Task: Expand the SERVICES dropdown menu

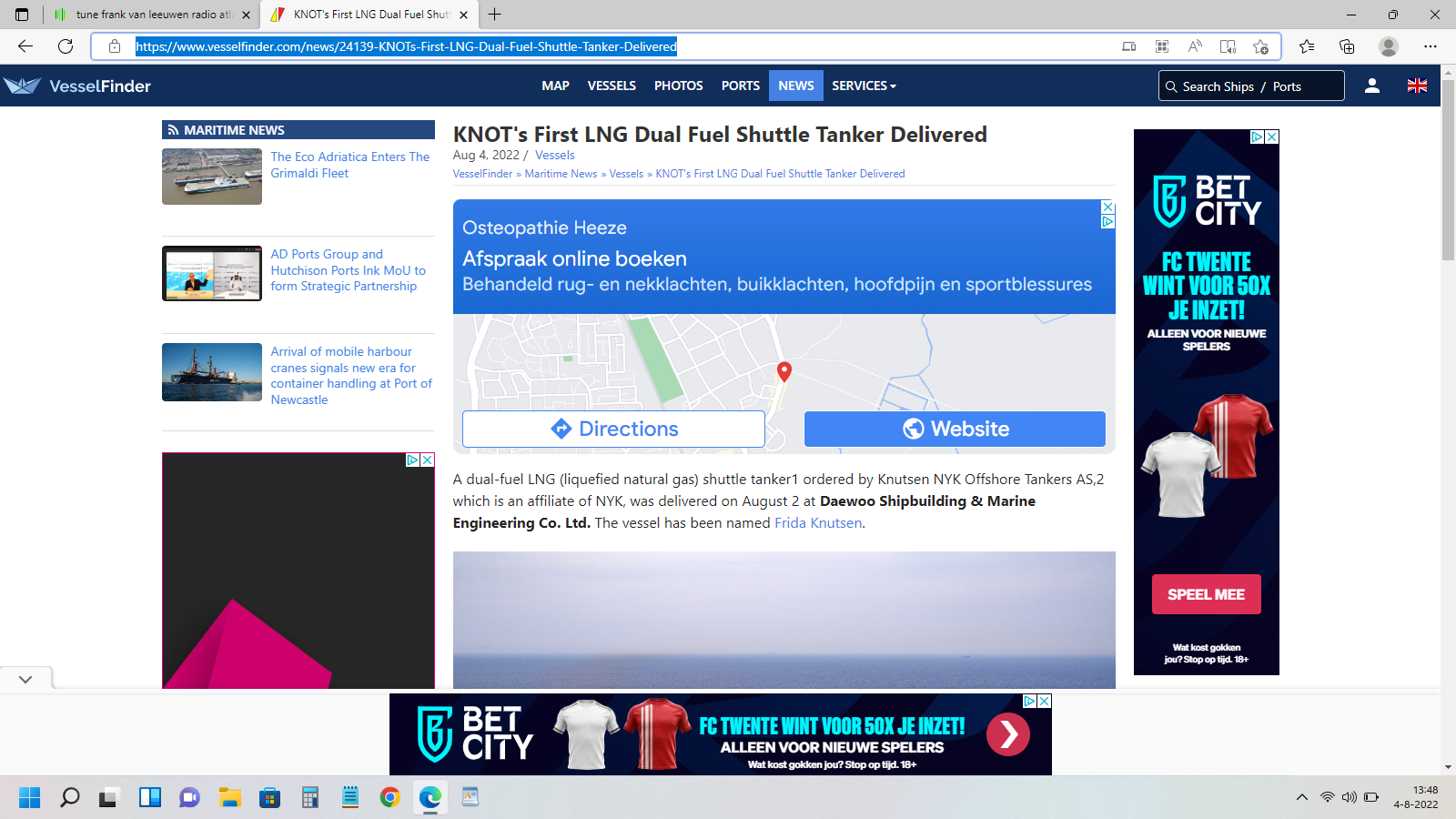Action: [864, 86]
